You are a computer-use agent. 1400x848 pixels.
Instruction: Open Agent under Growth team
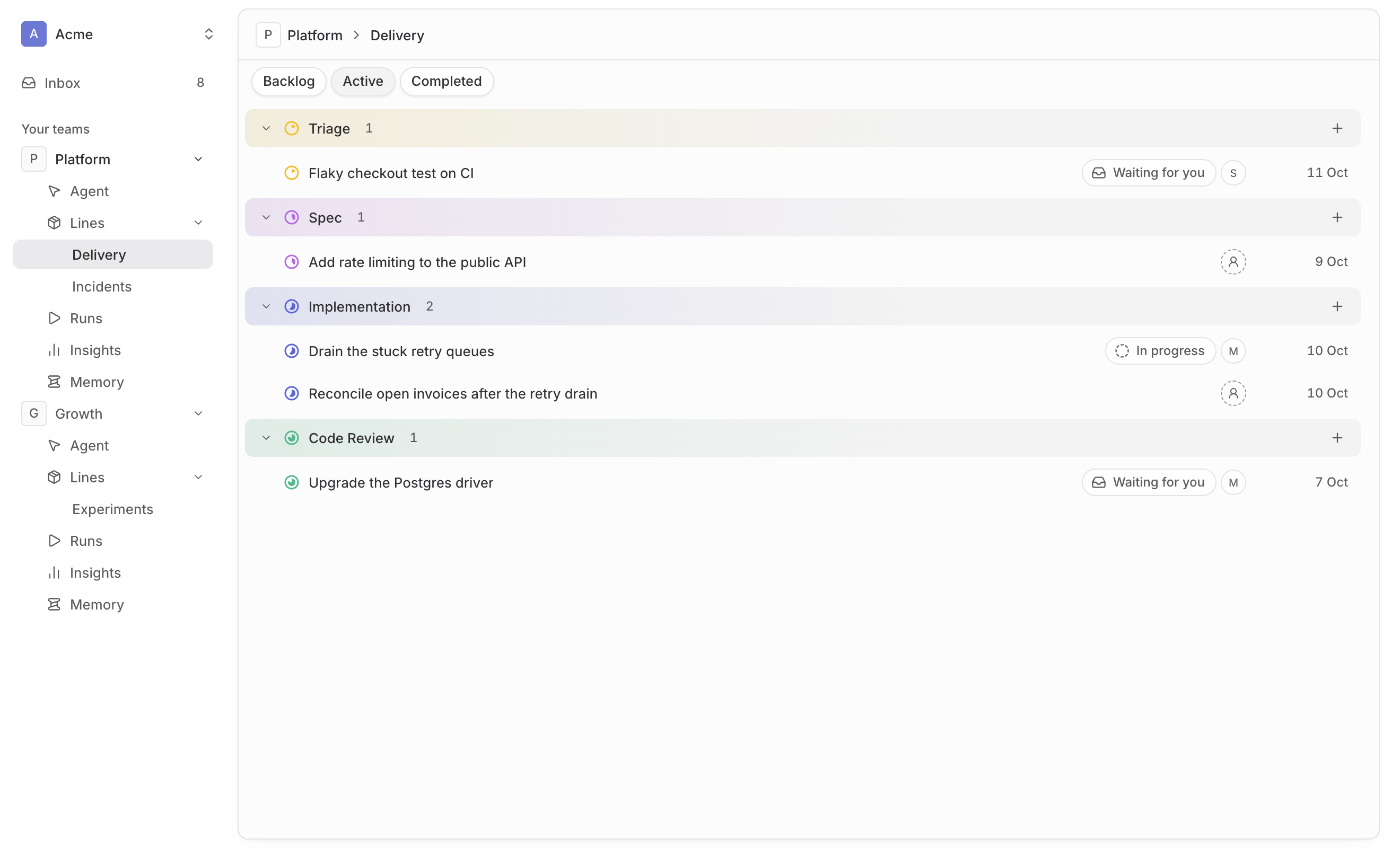pos(113,445)
